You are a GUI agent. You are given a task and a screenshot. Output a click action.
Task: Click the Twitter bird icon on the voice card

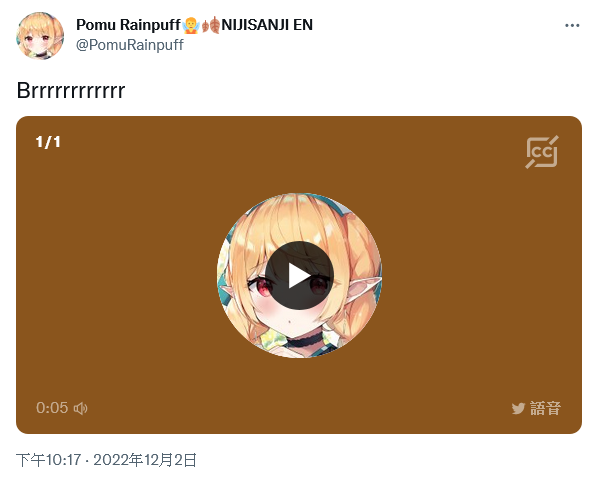[518, 409]
